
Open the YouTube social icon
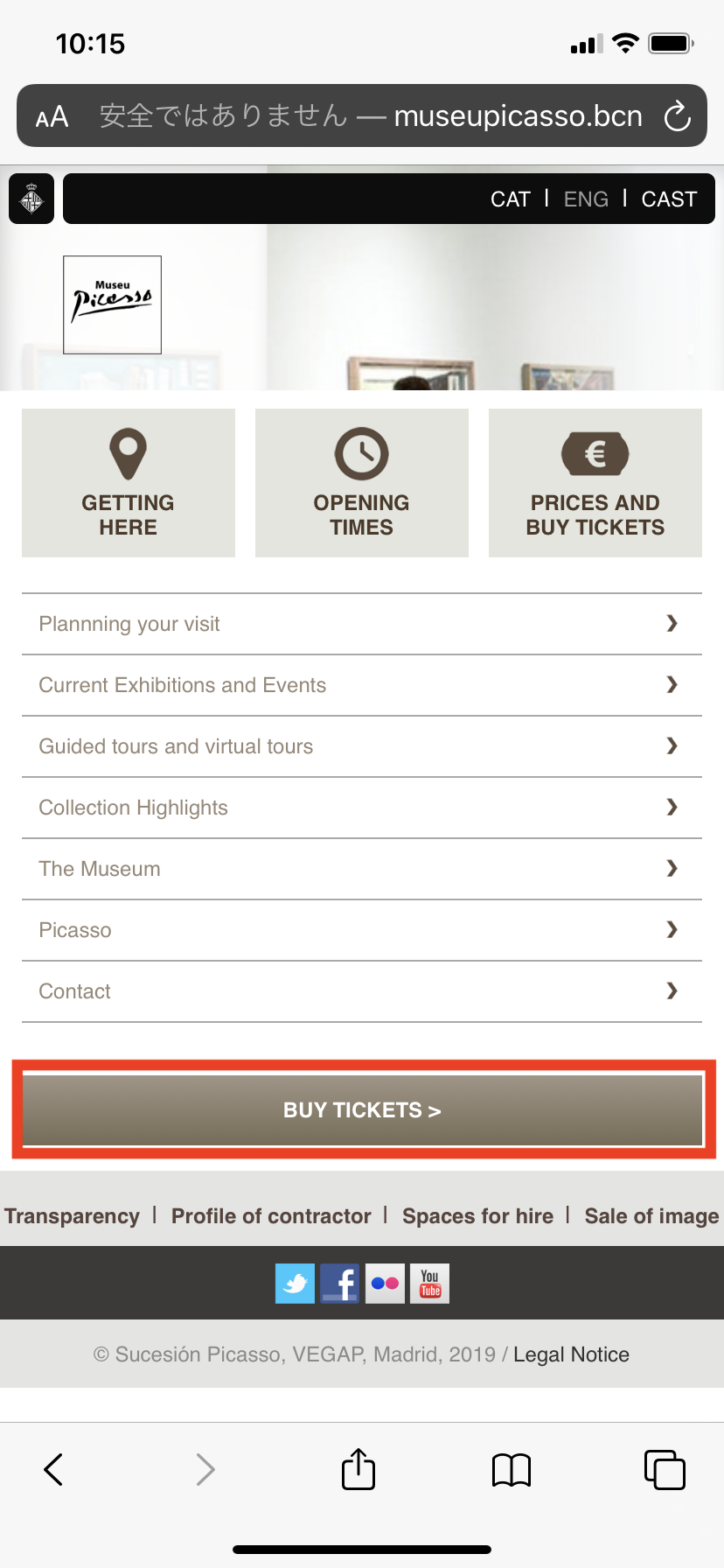[x=430, y=1284]
